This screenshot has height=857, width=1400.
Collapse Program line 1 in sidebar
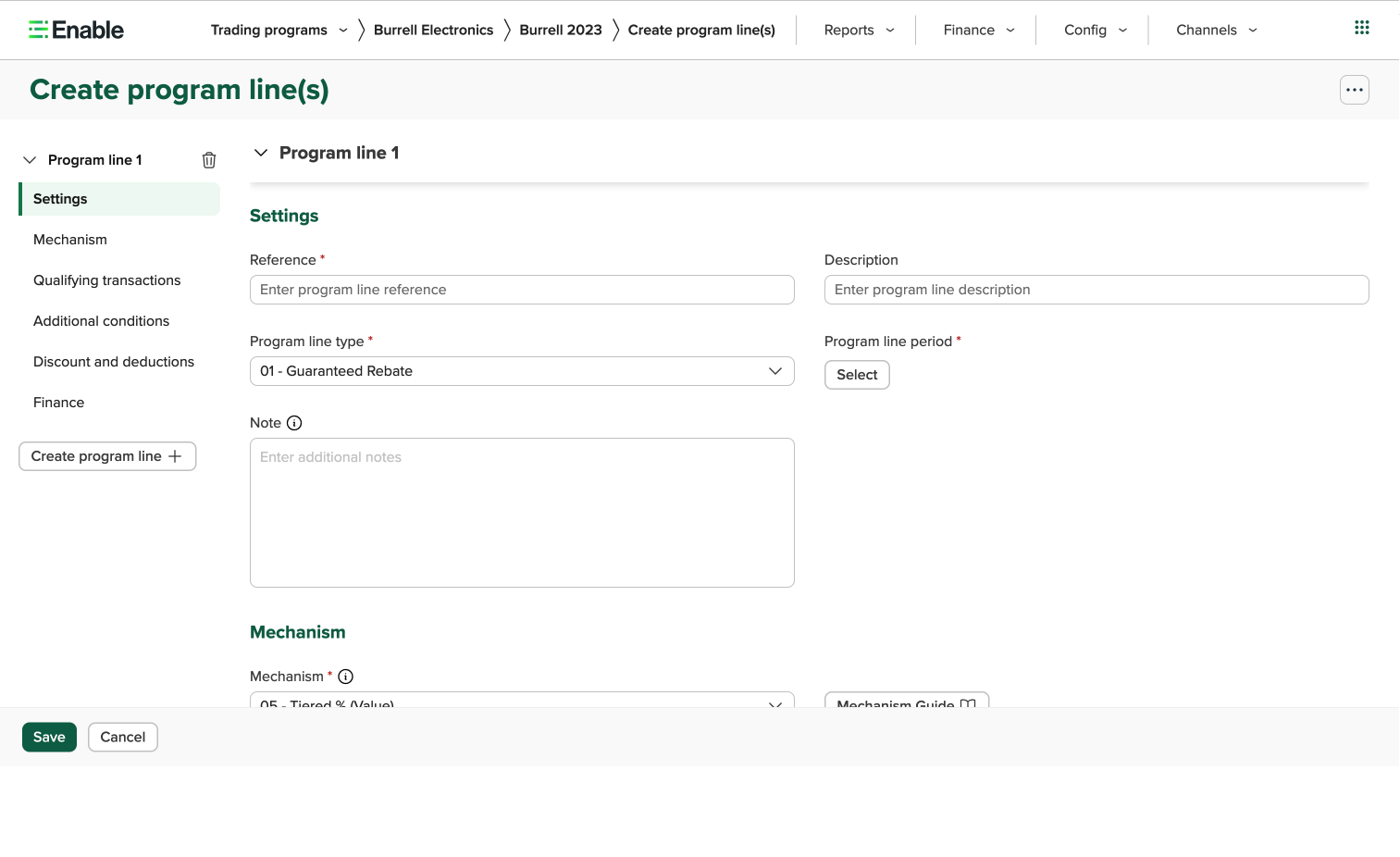click(x=30, y=160)
